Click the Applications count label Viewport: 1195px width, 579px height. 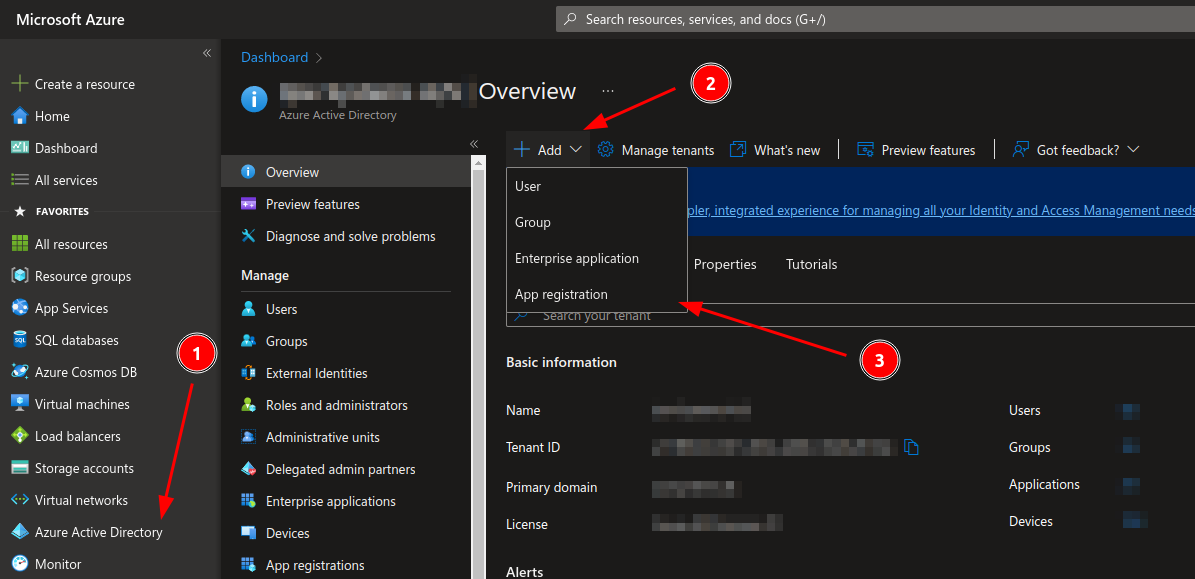1044,485
